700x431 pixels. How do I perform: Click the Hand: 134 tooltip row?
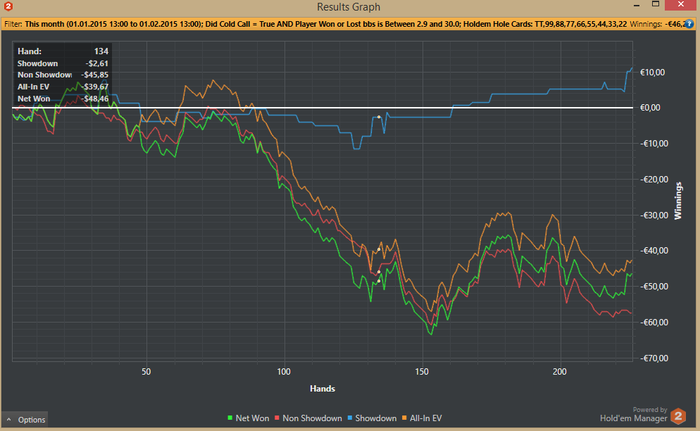pos(62,51)
